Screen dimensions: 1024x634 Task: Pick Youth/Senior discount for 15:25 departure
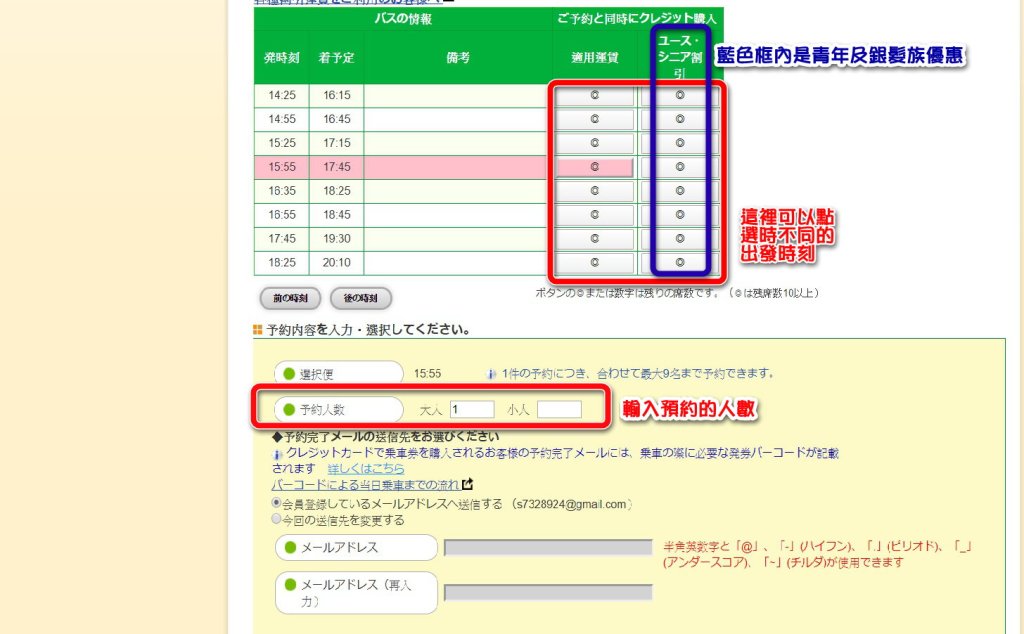click(679, 144)
